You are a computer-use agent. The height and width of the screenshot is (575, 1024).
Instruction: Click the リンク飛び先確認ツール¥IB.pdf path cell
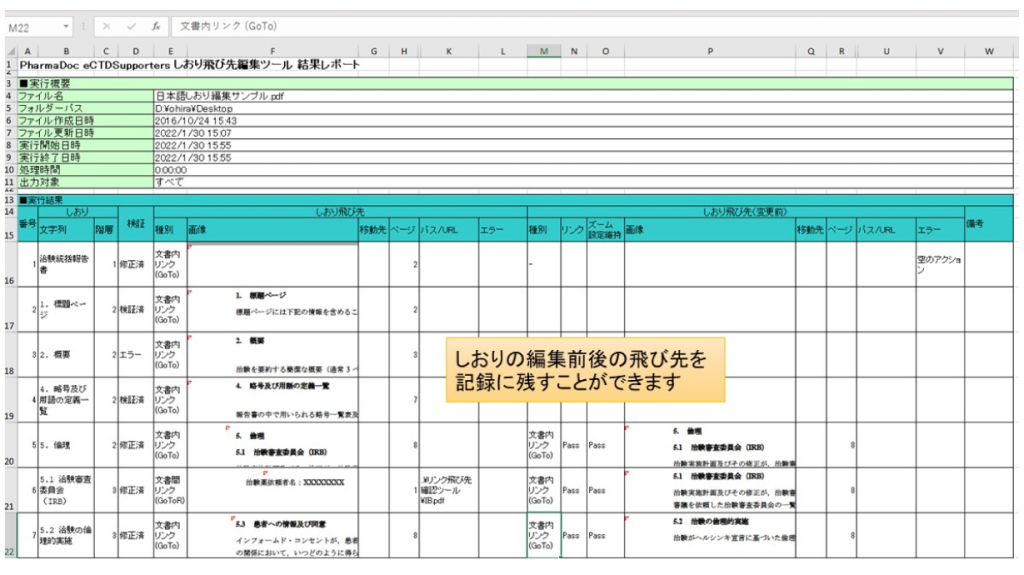click(448, 490)
